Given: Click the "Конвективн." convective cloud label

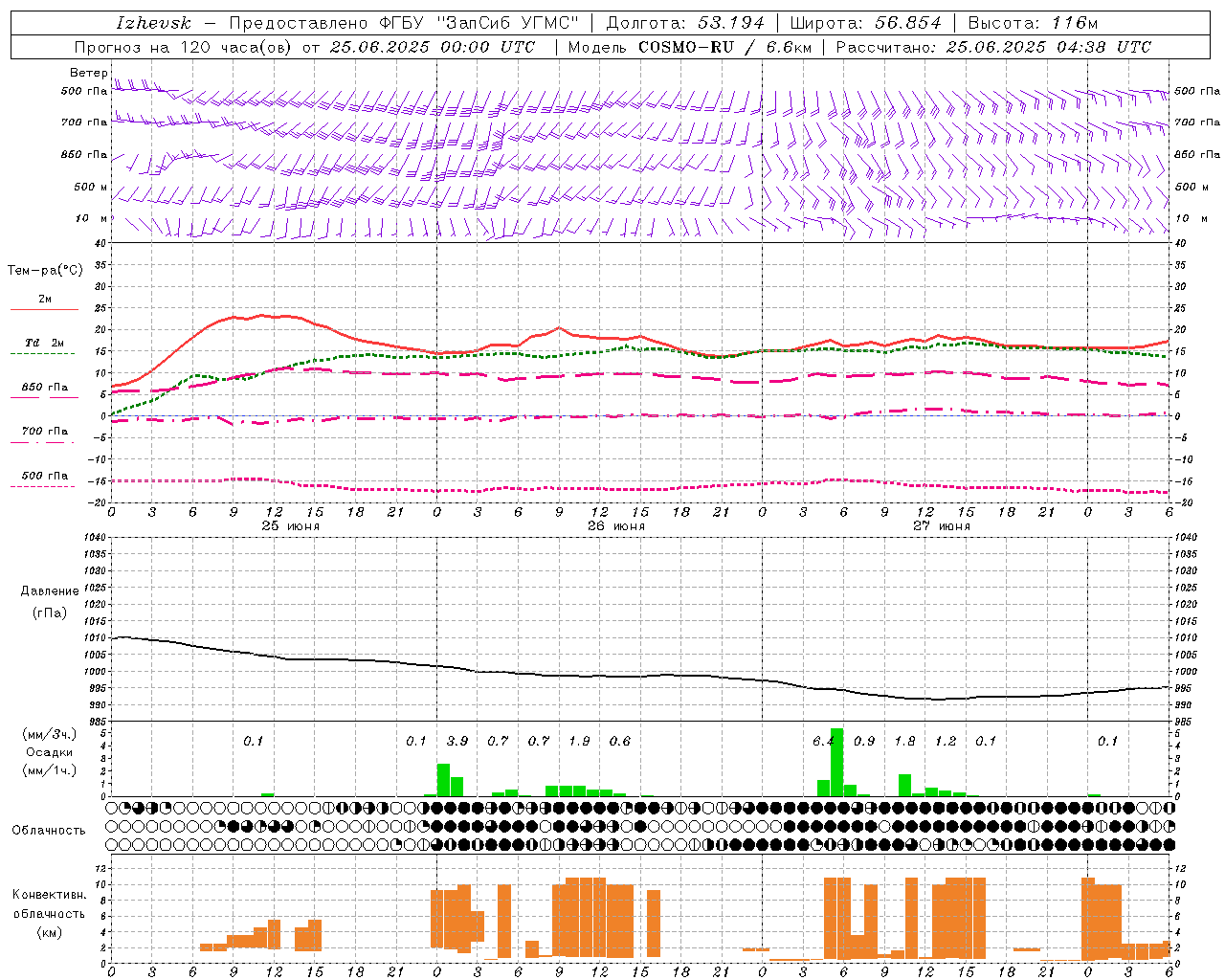Looking at the screenshot, I should pos(49,895).
